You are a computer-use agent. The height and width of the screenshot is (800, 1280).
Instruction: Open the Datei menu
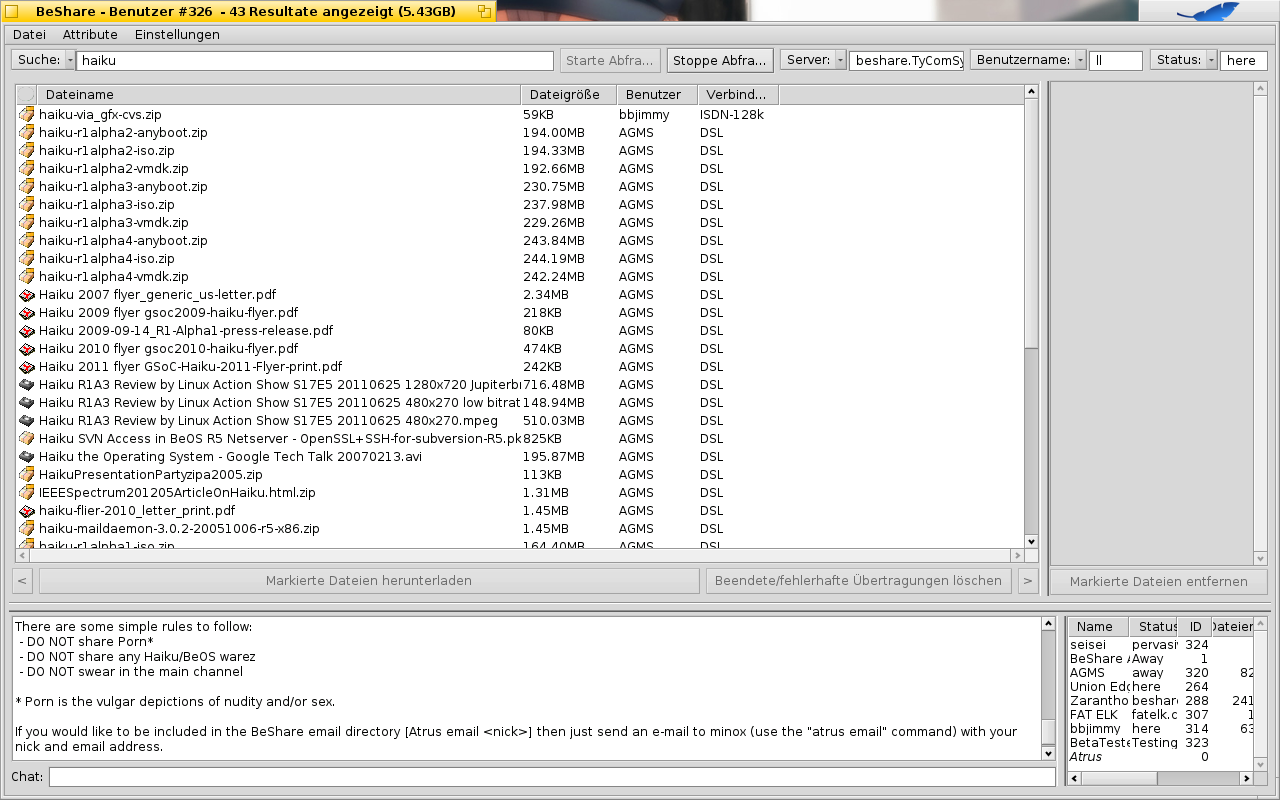click(x=29, y=34)
